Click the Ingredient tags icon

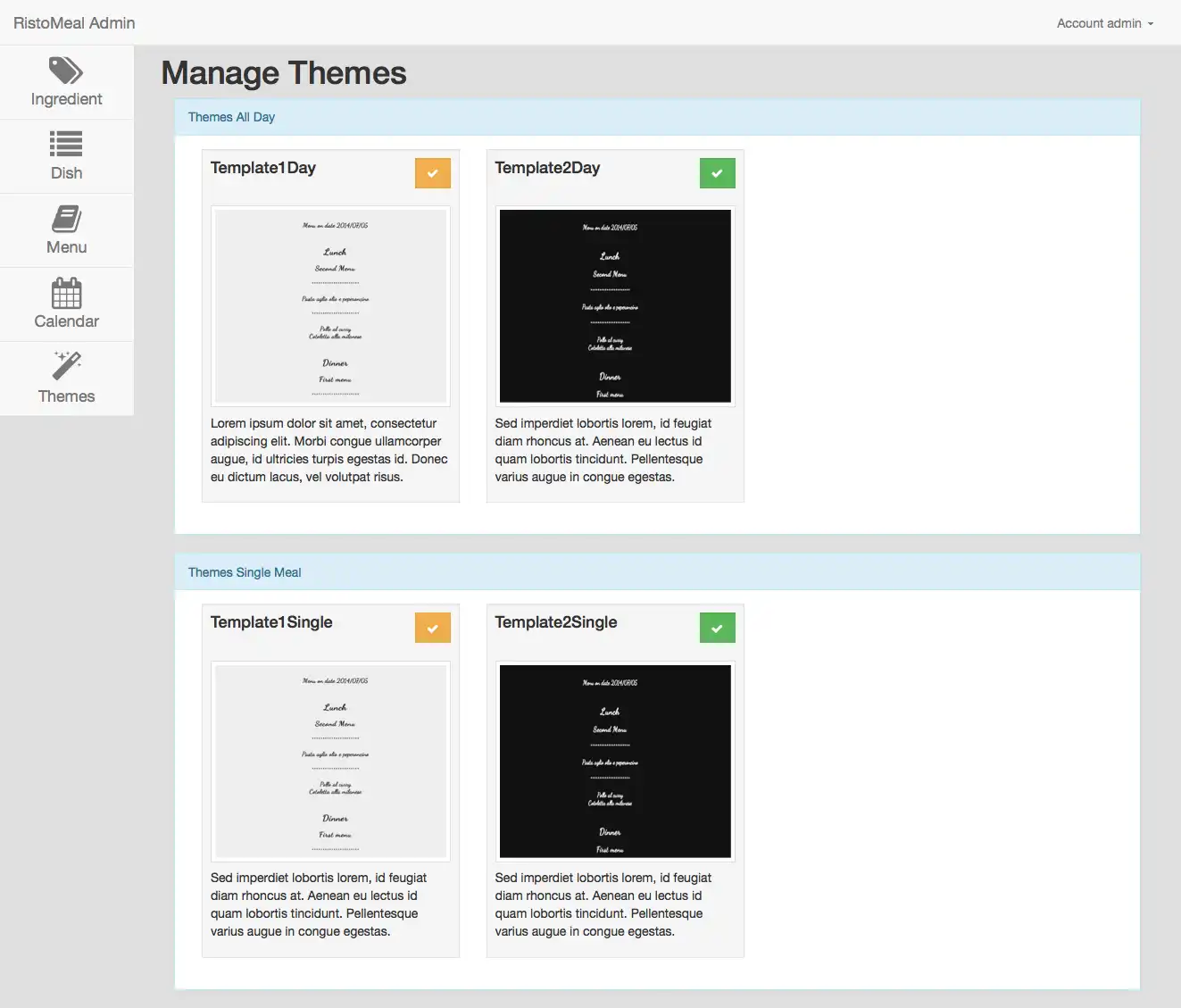click(66, 70)
